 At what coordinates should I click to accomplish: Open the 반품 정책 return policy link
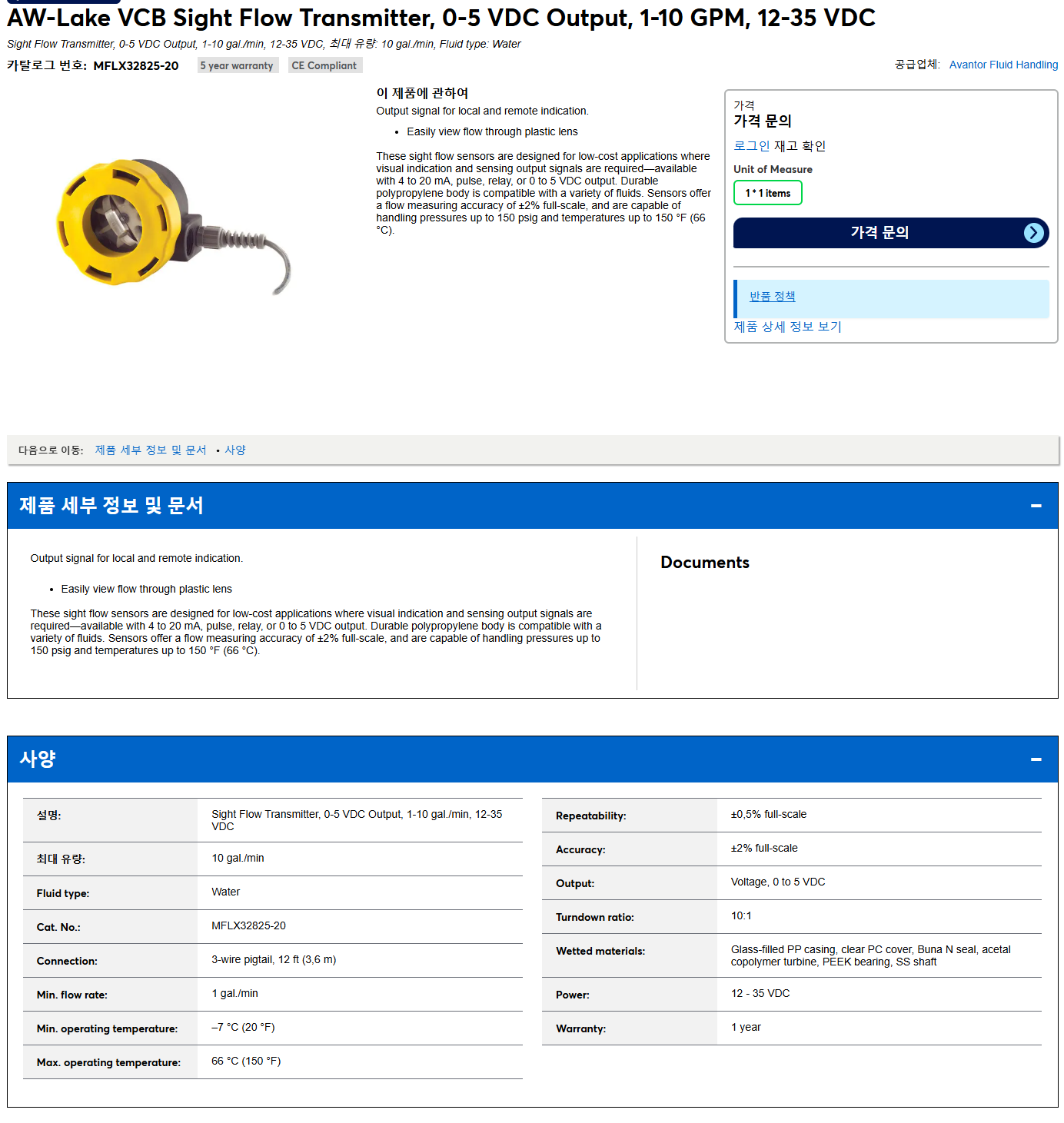[x=772, y=297]
